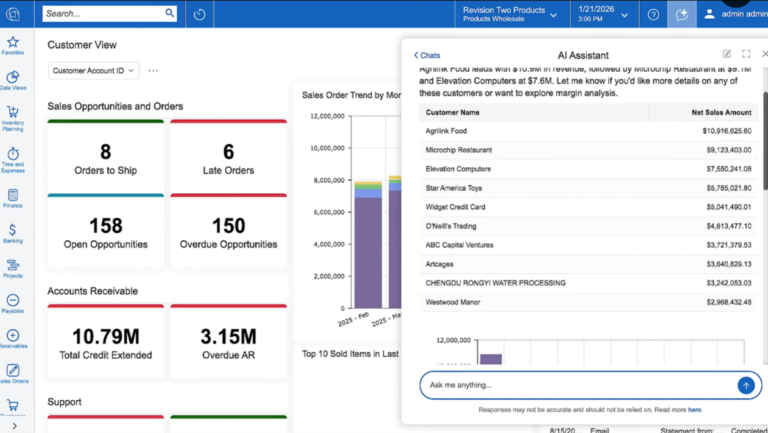768x433 pixels.
Task: Open the Customer Account ID dropdown
Action: [x=94, y=71]
